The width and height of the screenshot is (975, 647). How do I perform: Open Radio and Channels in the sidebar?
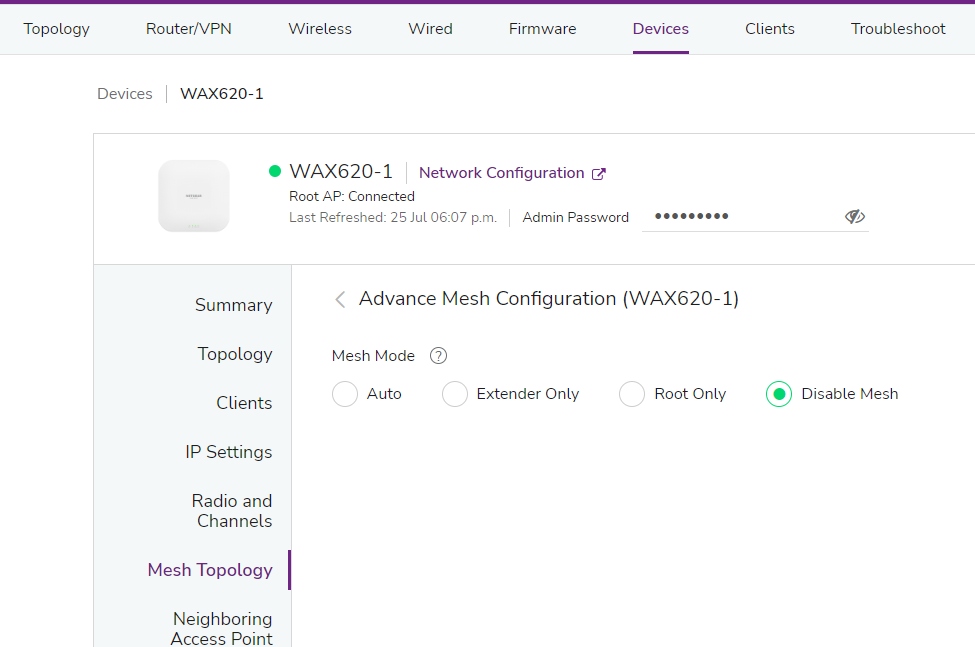[232, 510]
